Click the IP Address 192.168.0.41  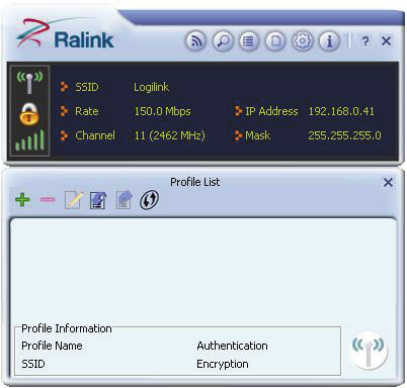(x=341, y=111)
